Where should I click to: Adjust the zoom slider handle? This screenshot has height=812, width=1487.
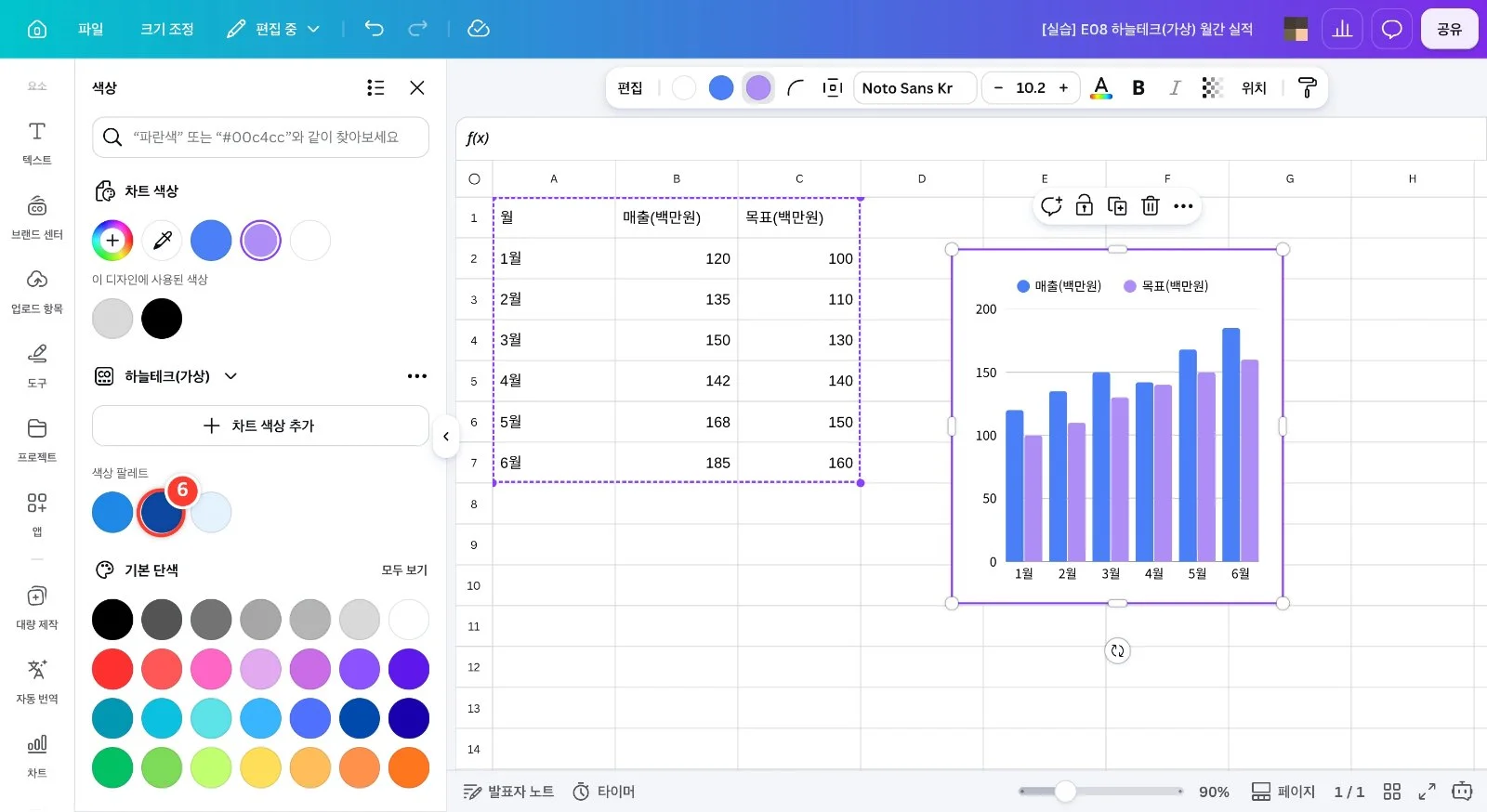point(1065,792)
